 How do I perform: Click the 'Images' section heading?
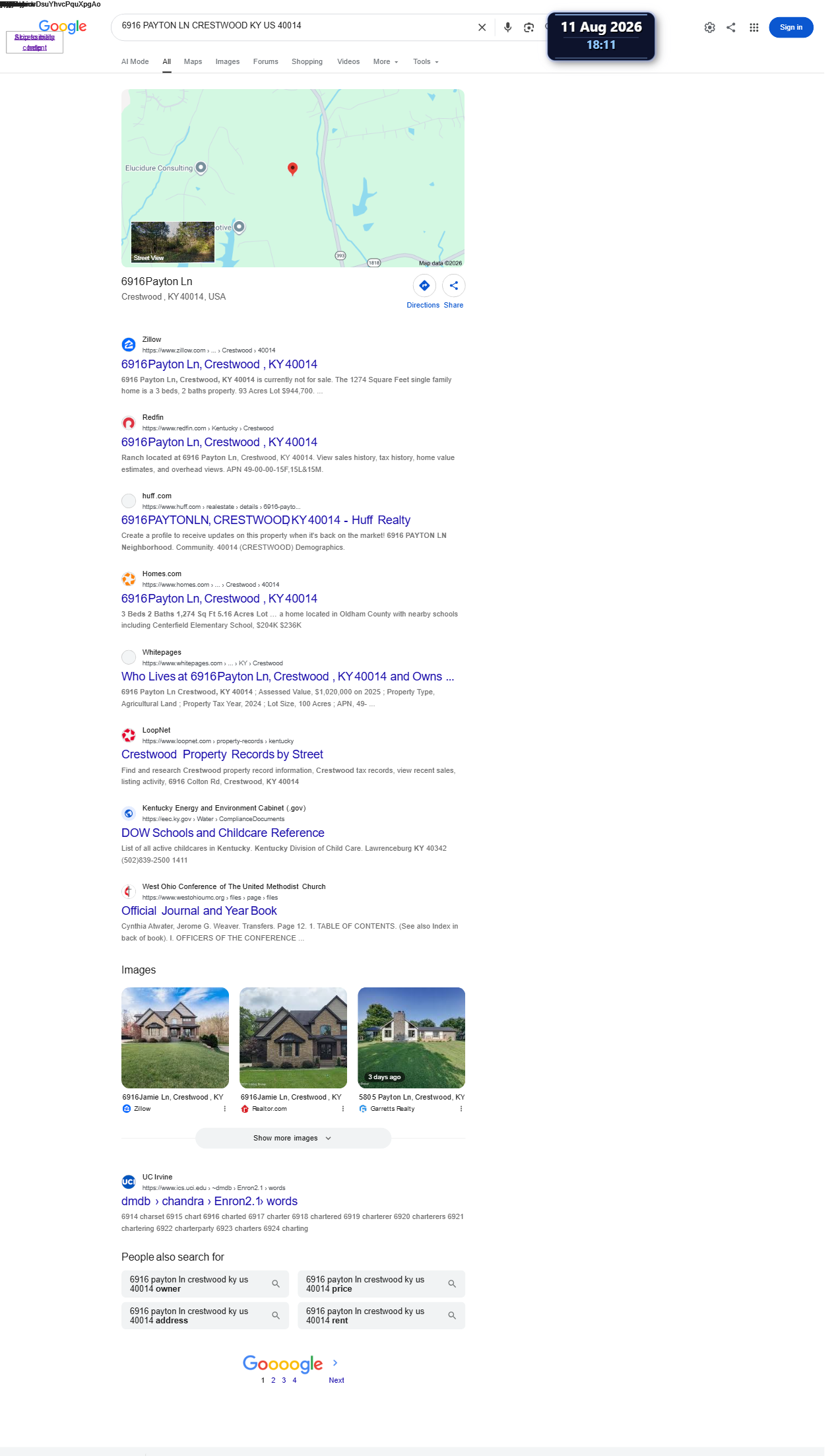(x=139, y=970)
